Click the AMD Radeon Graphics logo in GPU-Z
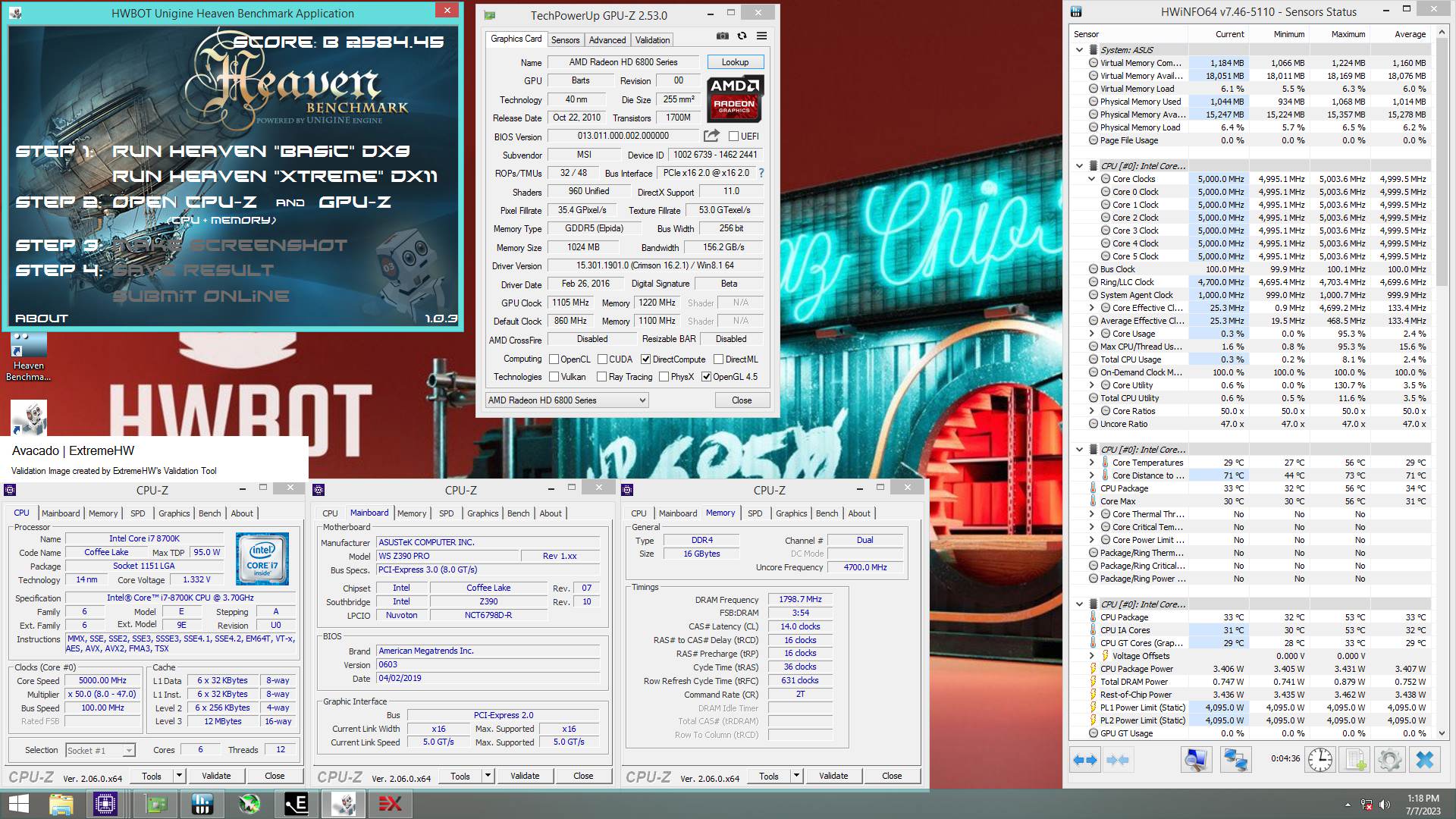 coord(734,99)
